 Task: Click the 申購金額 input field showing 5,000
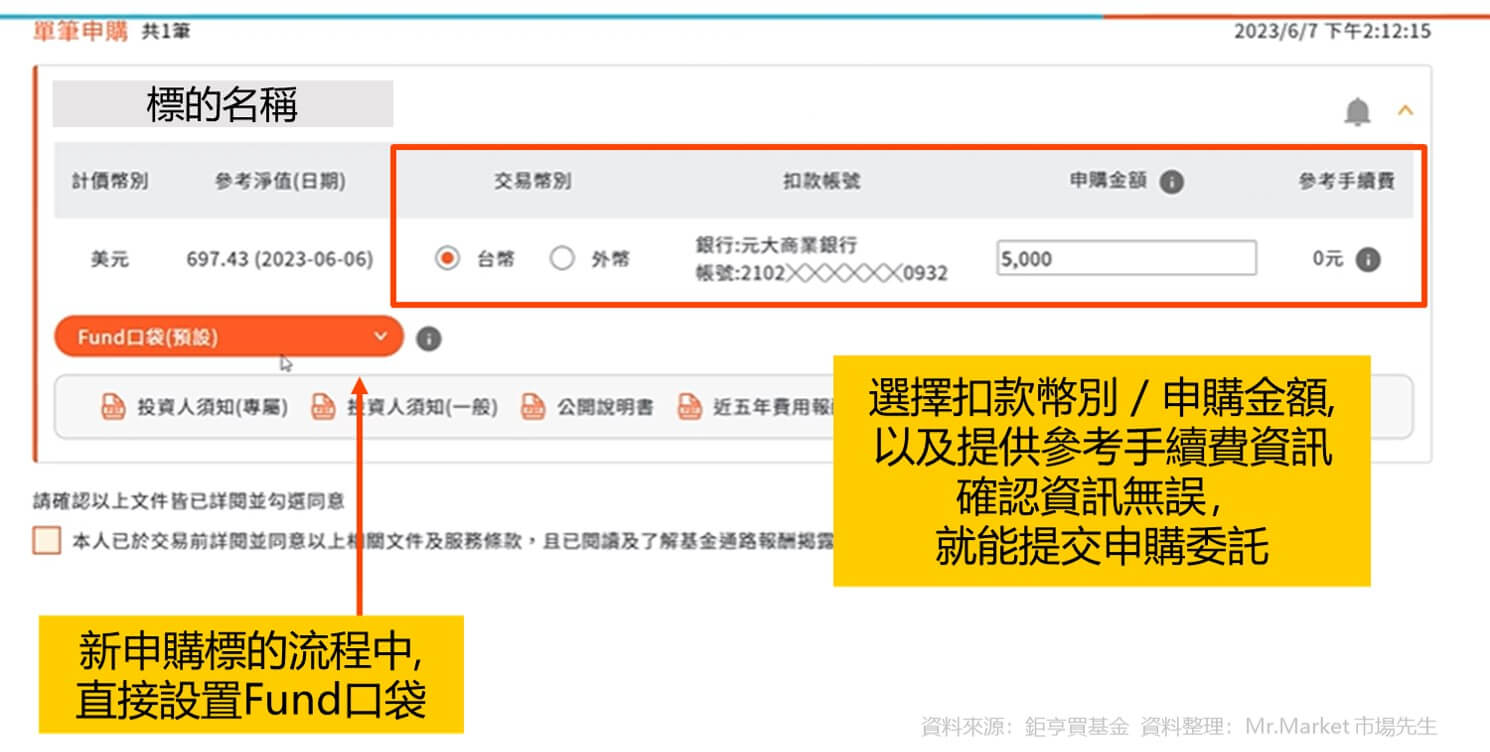(x=1126, y=258)
